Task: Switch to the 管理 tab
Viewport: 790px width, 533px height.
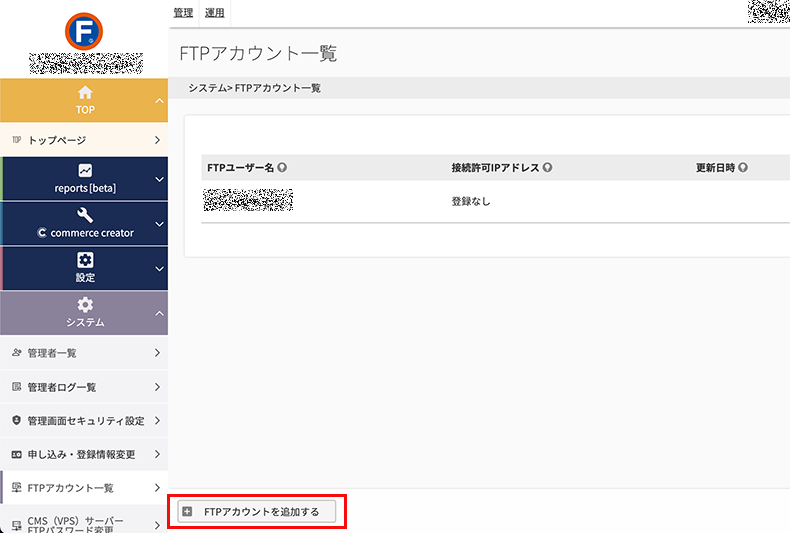Action: tap(183, 13)
